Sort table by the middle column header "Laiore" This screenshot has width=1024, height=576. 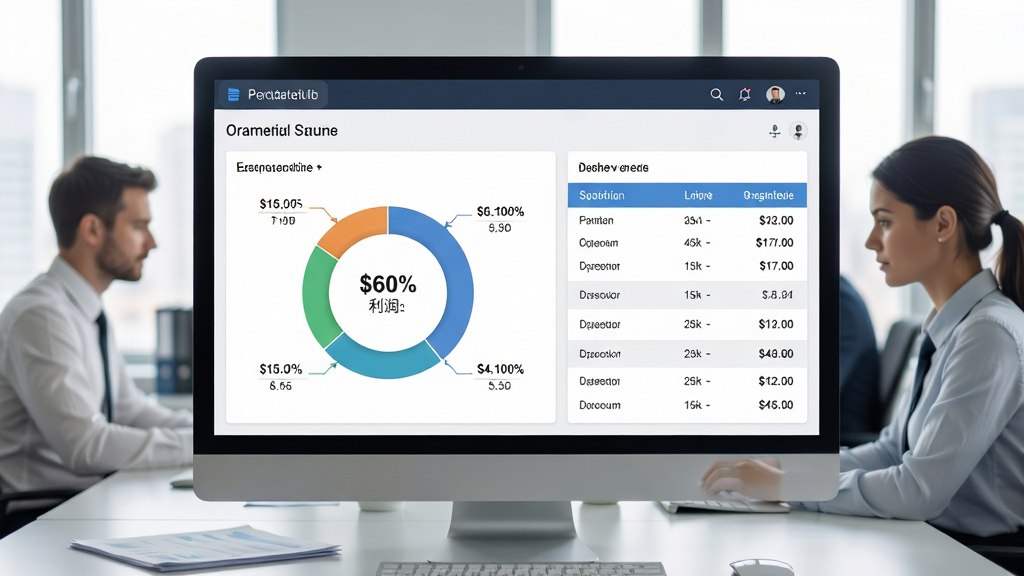coord(698,195)
